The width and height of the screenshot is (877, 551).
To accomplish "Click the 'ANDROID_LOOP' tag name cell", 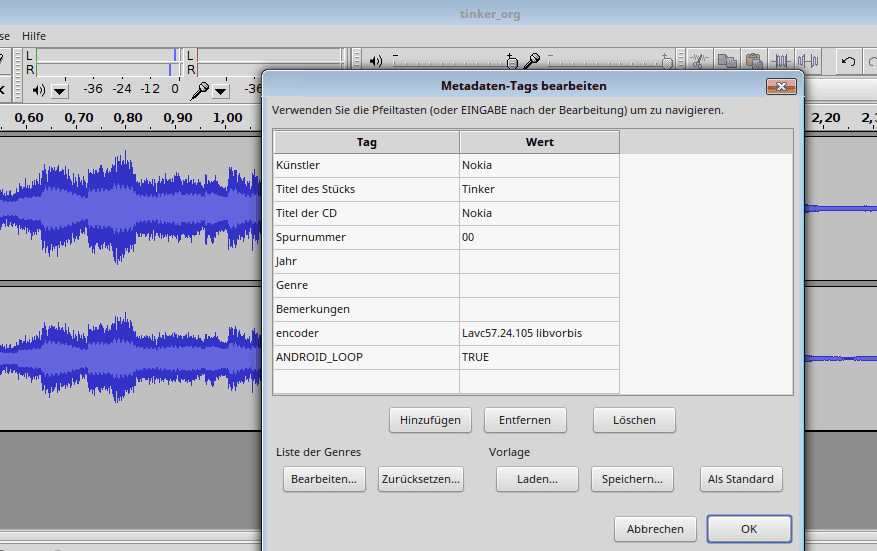I will pyautogui.click(x=366, y=358).
